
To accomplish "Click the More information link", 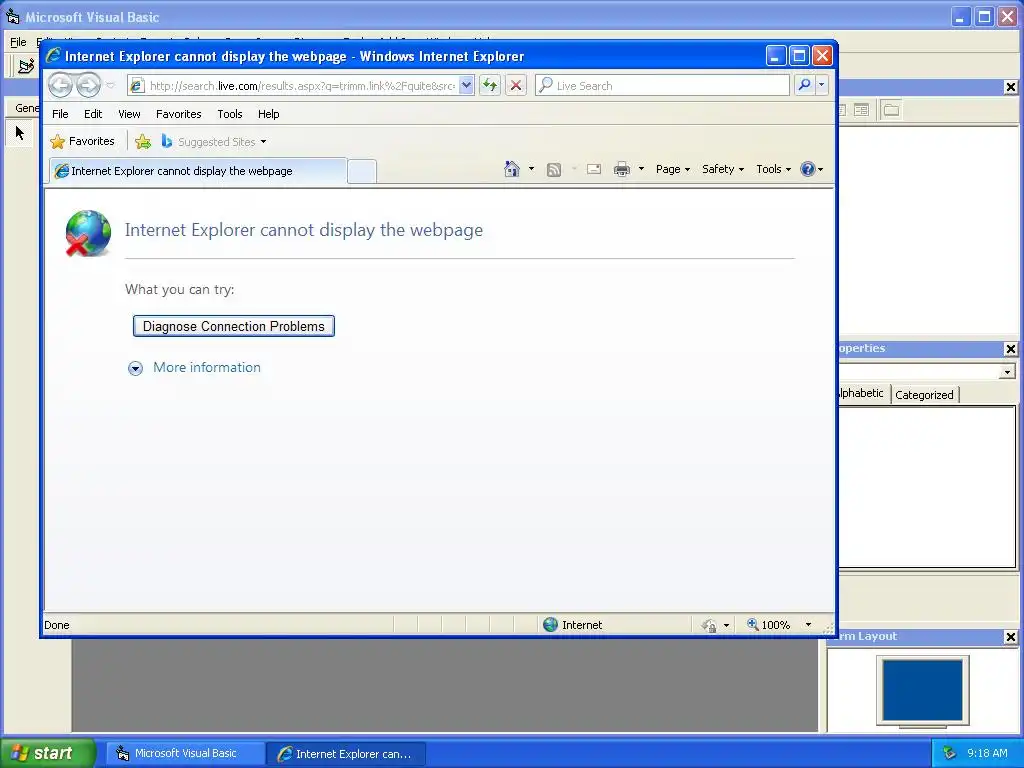I will (207, 367).
